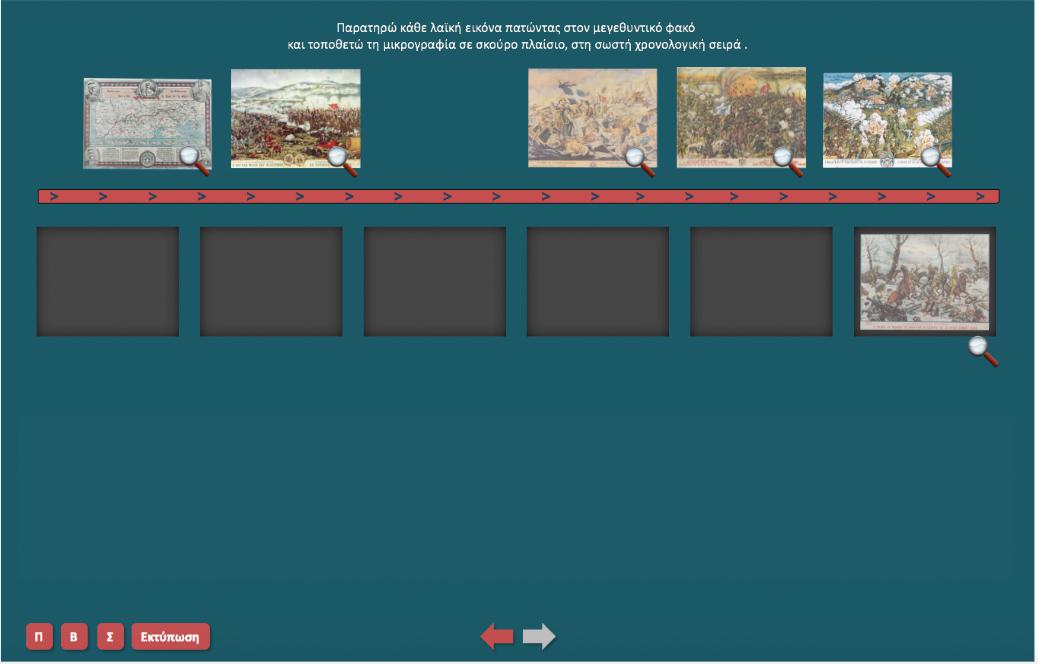Click the Π button

click(39, 637)
